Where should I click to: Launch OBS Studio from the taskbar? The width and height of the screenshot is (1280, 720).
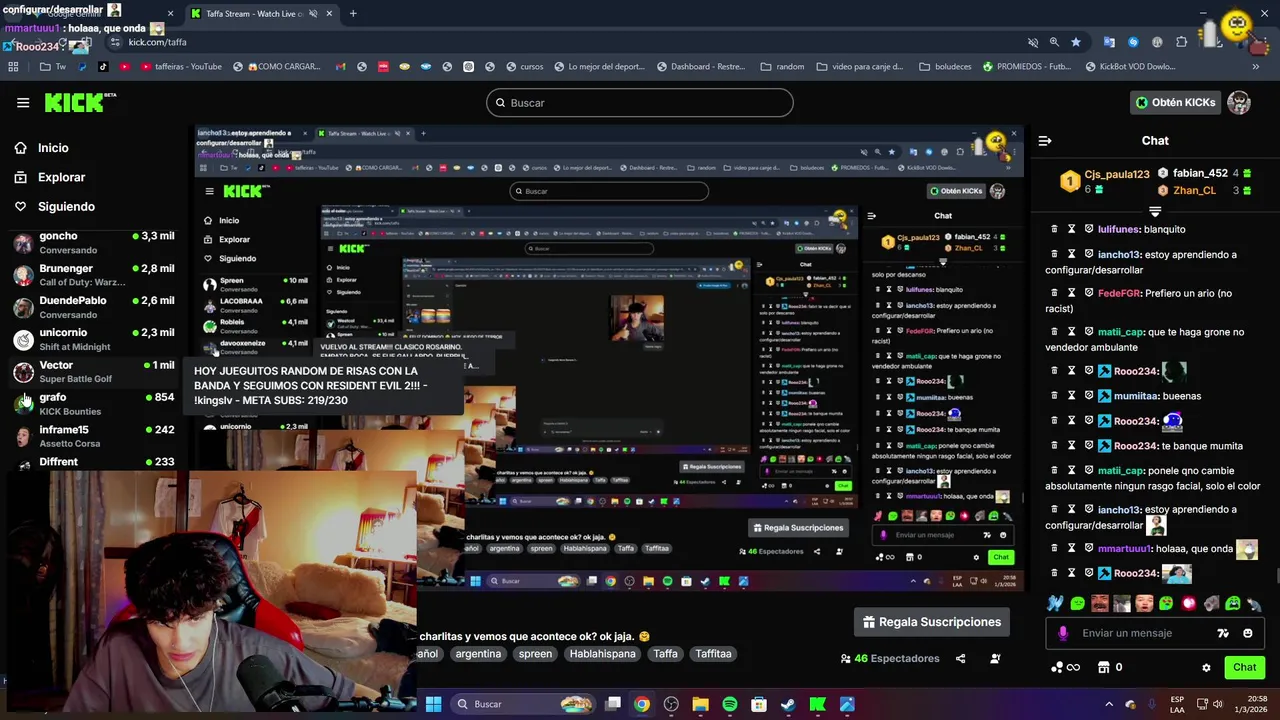(x=671, y=704)
